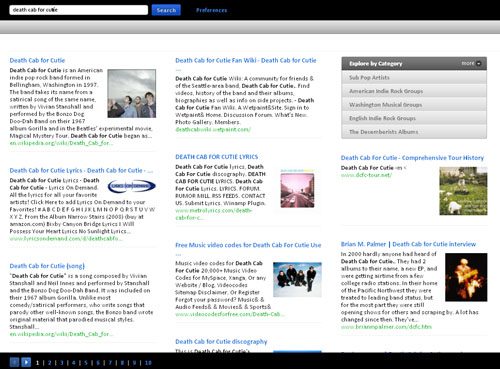500x369 pixels.
Task: Choose Washington Musical Groups category
Action: click(414, 105)
